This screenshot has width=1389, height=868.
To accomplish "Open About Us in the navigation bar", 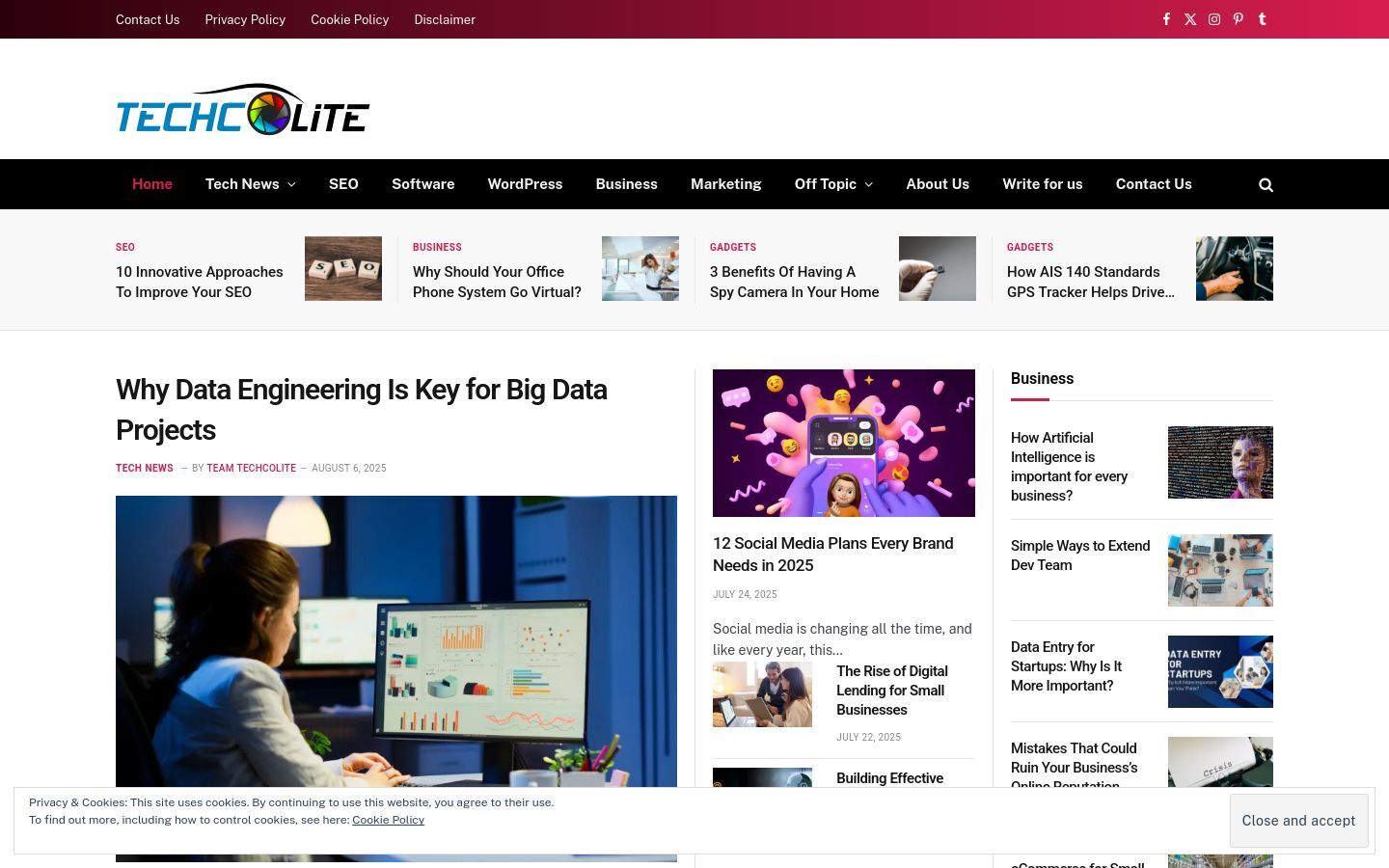I will (x=938, y=184).
